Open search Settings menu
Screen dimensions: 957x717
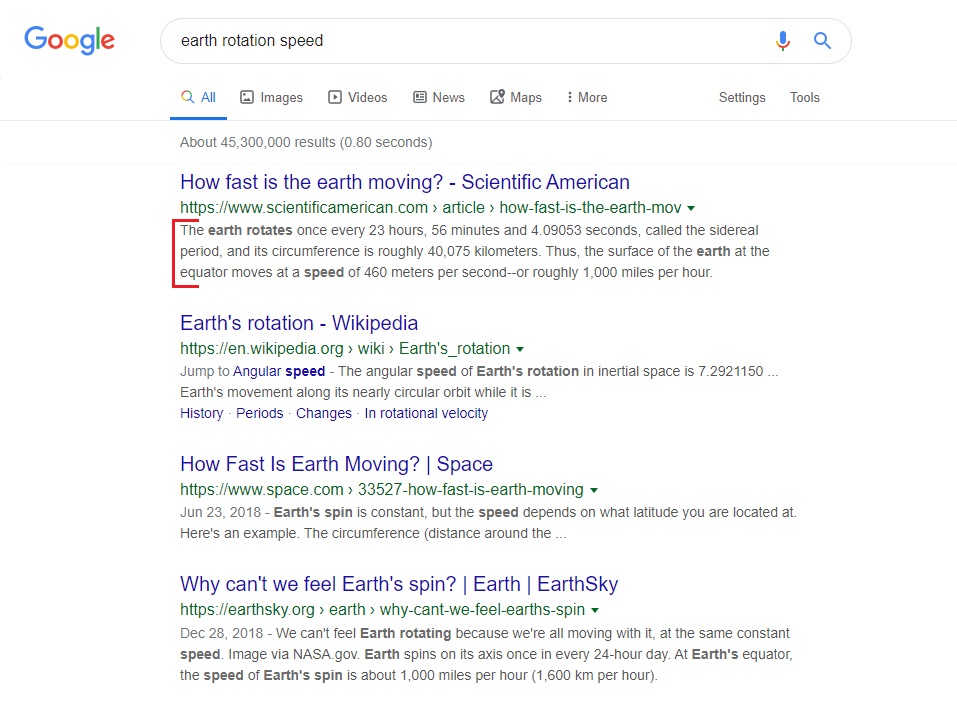pyautogui.click(x=742, y=97)
